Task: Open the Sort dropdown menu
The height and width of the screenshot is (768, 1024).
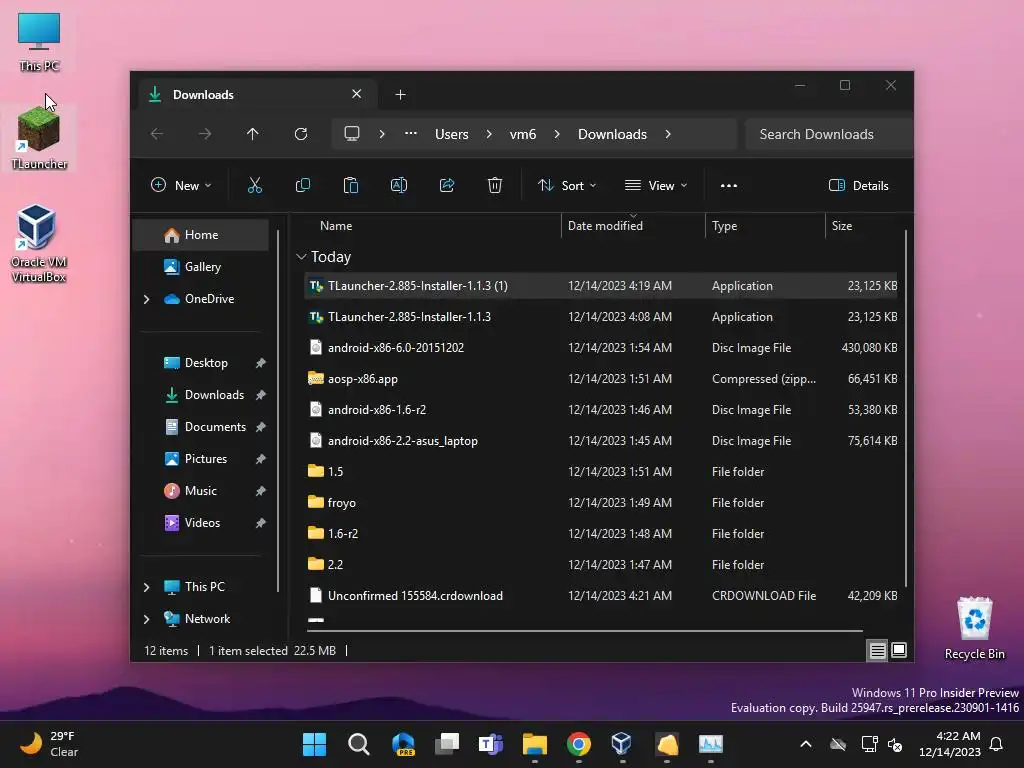Action: click(x=567, y=185)
